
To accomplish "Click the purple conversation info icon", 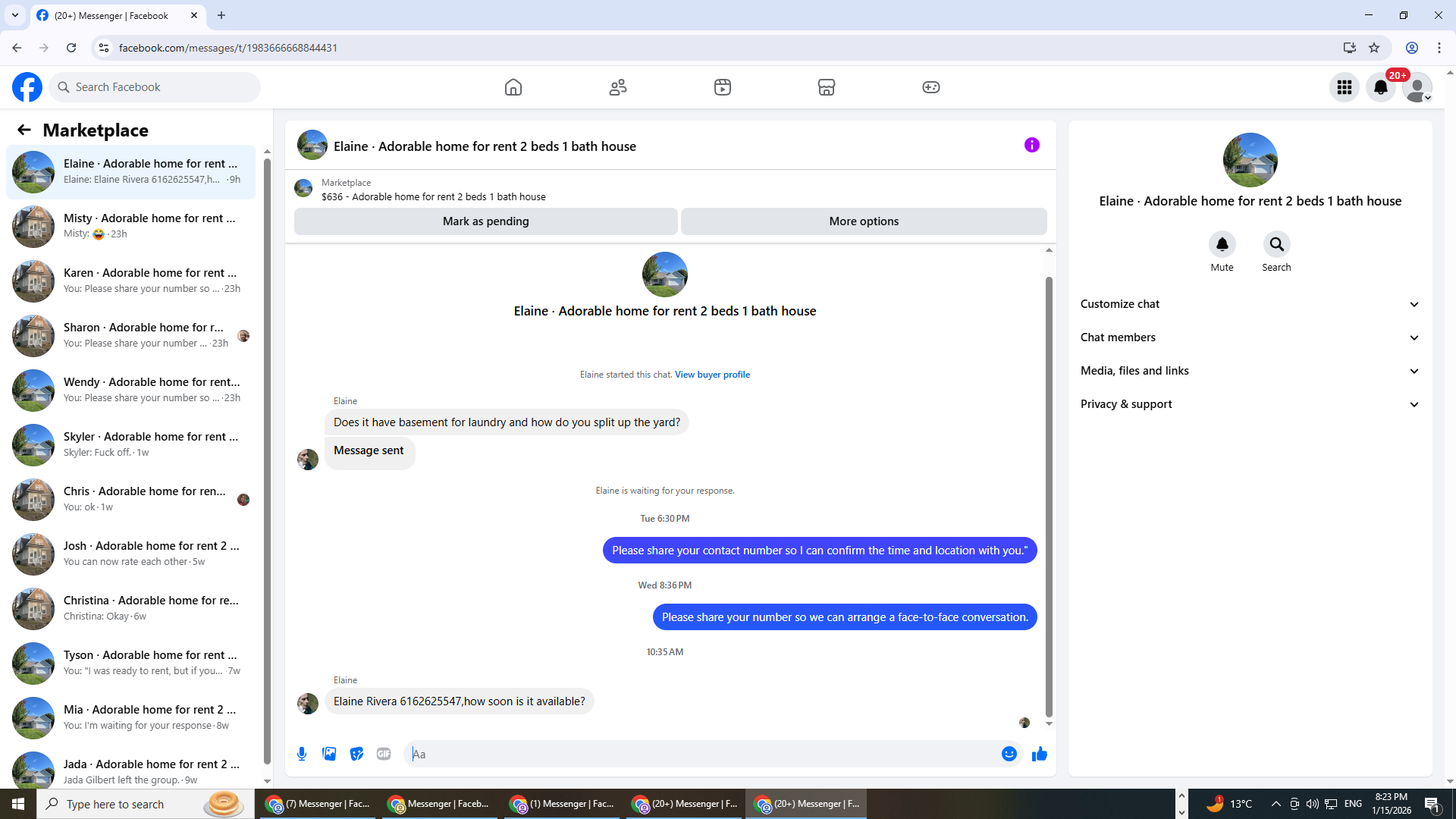I will pos(1031,145).
